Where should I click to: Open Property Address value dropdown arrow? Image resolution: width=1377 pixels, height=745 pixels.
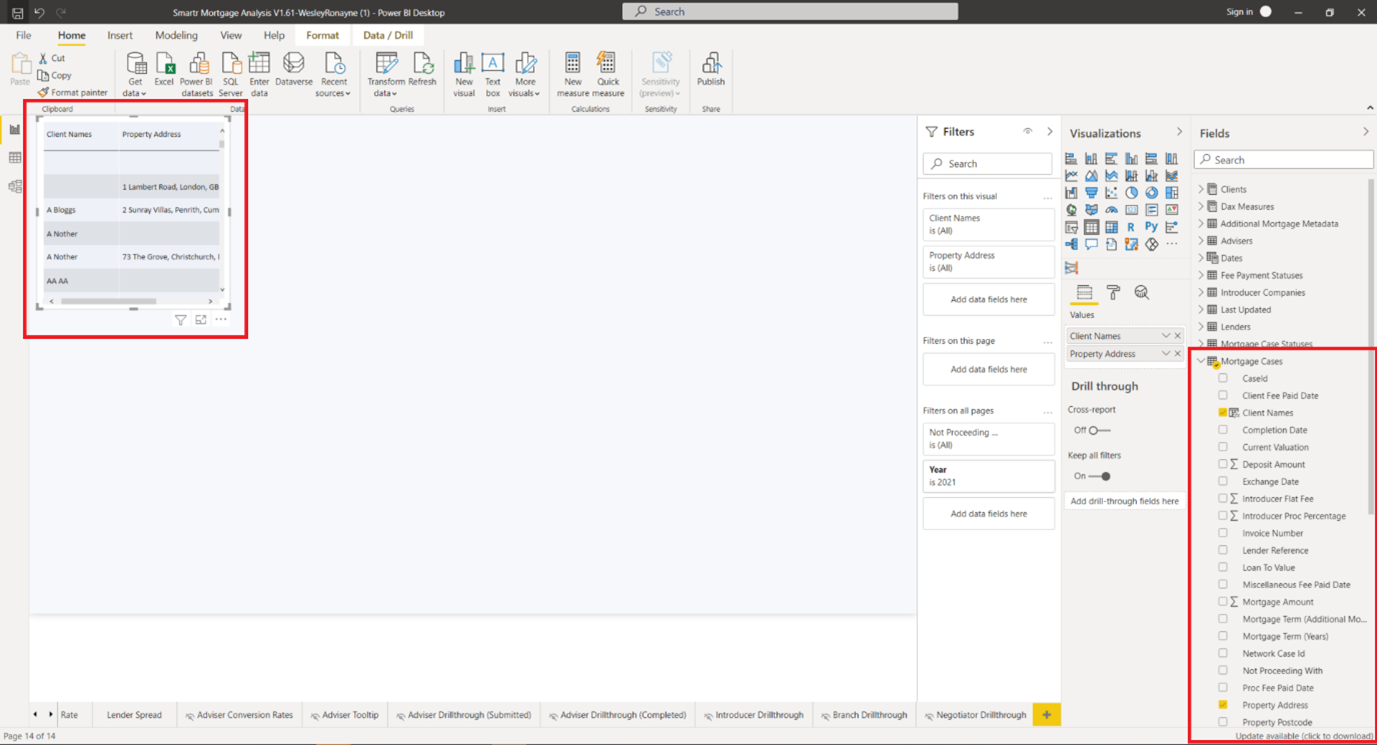click(1165, 354)
